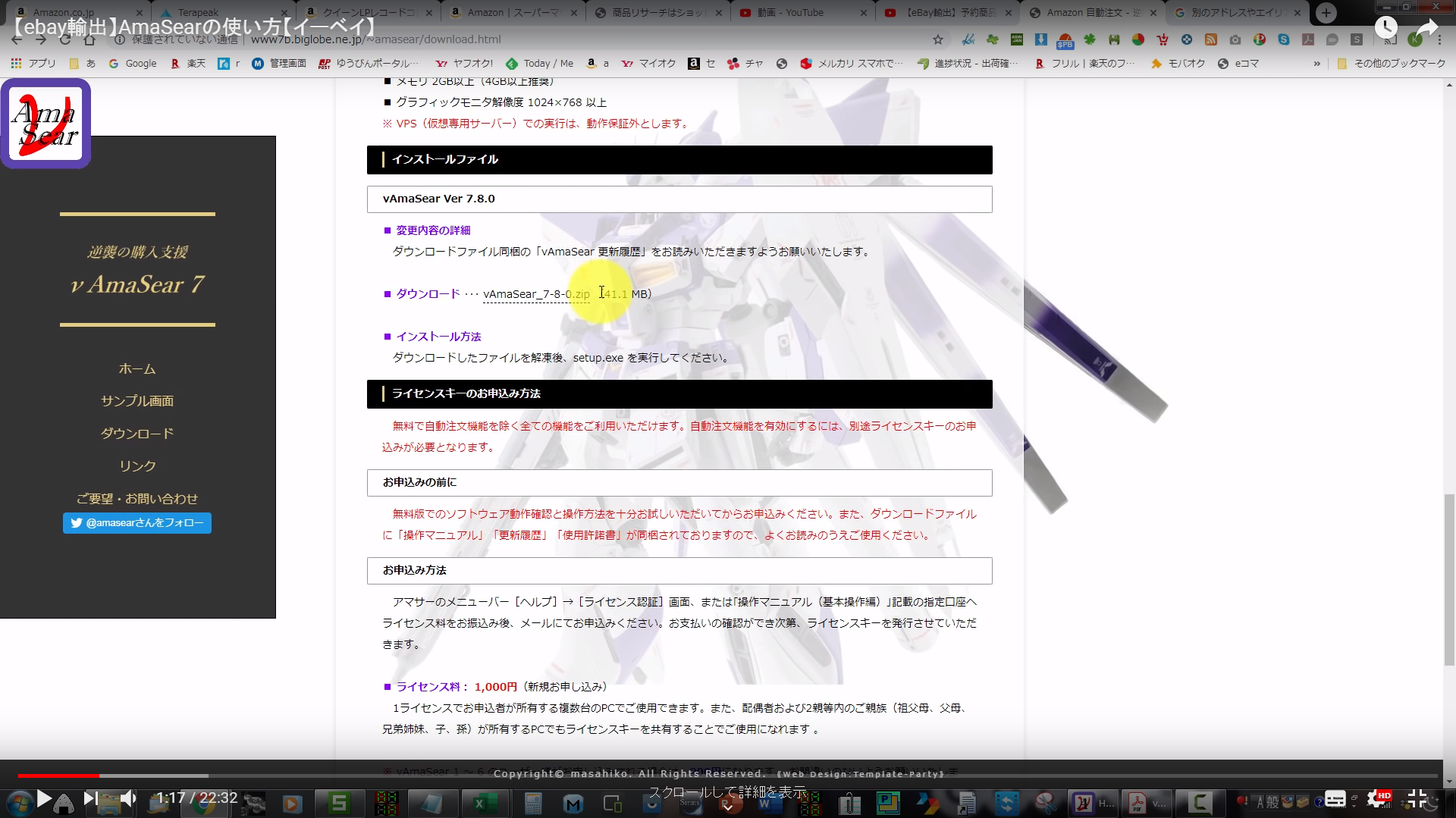Click the Skype extension icon

click(x=1284, y=39)
